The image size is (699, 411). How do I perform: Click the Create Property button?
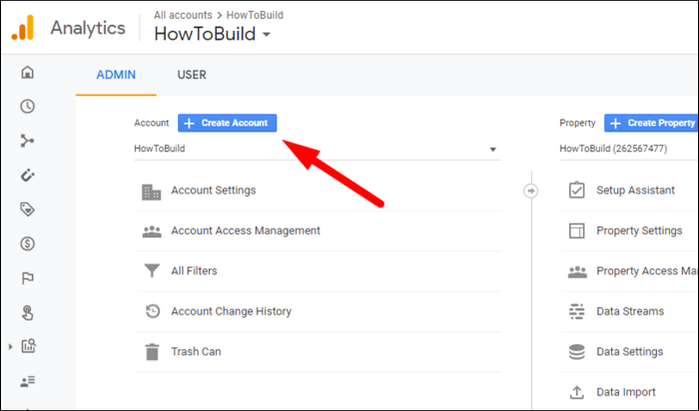(x=652, y=123)
